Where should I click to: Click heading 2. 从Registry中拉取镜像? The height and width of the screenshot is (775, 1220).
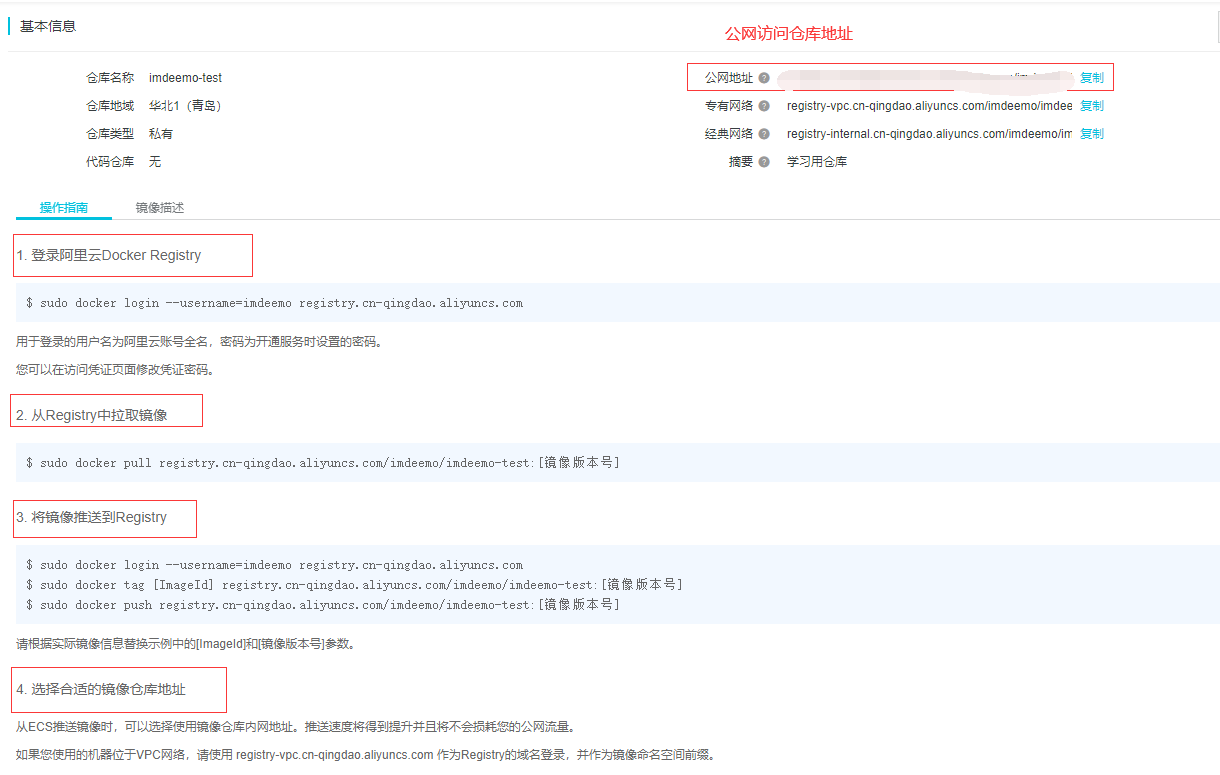click(92, 415)
